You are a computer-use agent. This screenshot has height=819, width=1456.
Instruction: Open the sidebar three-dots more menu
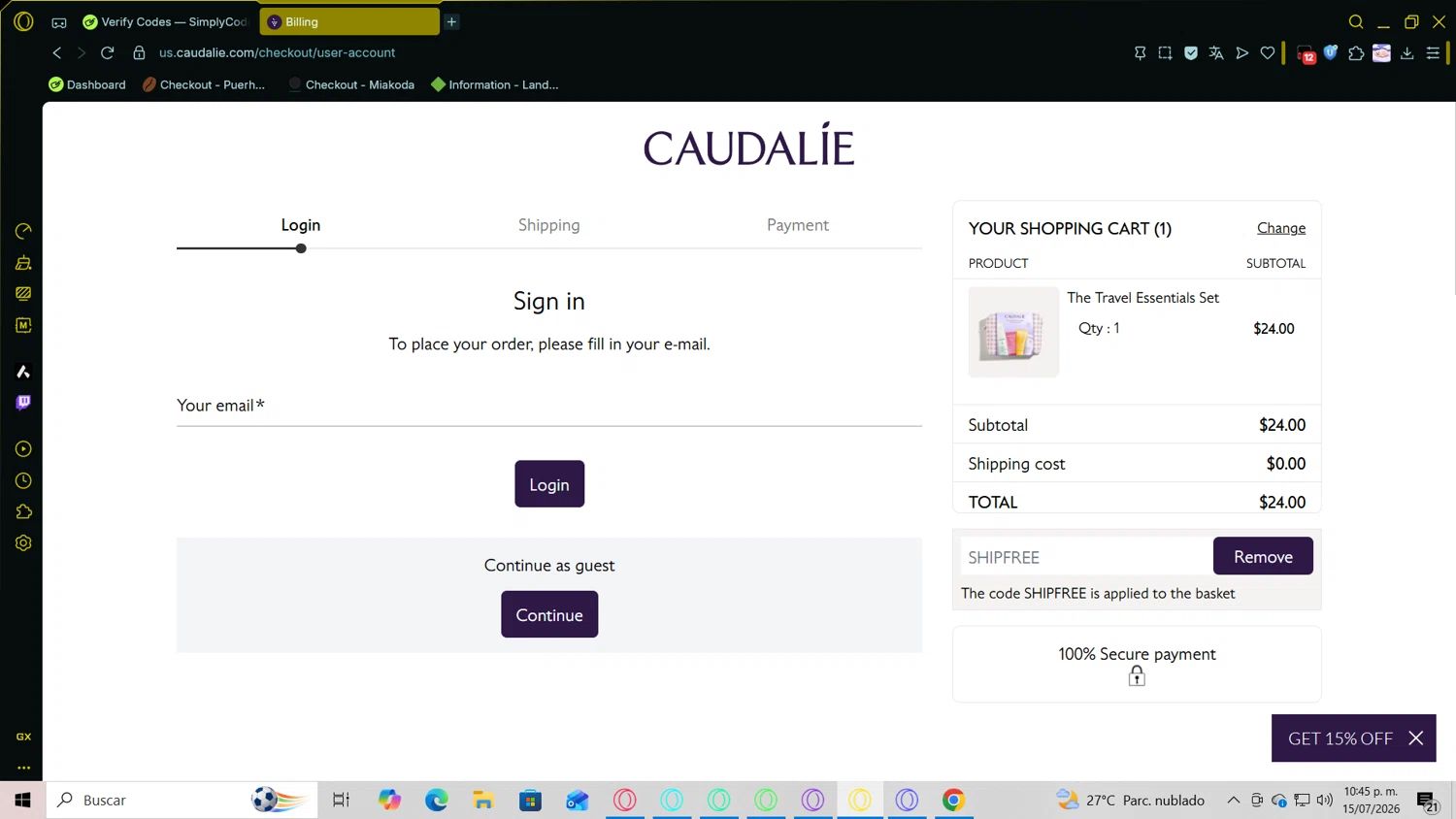click(x=23, y=768)
